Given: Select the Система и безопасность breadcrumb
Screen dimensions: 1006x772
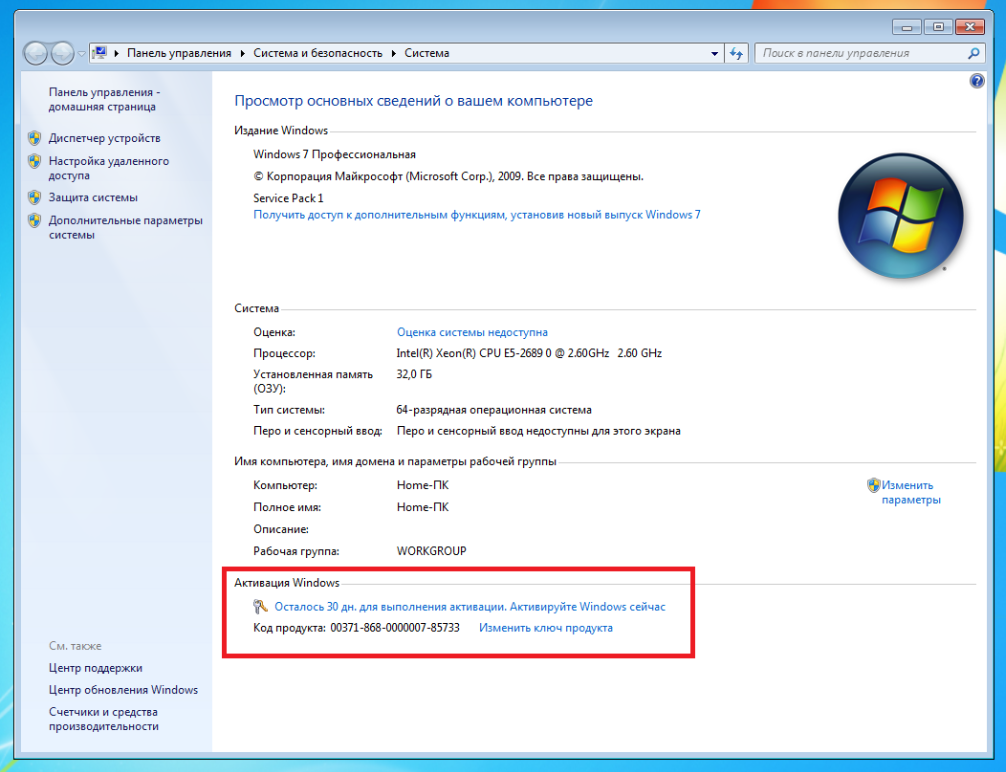Looking at the screenshot, I should pyautogui.click(x=317, y=53).
